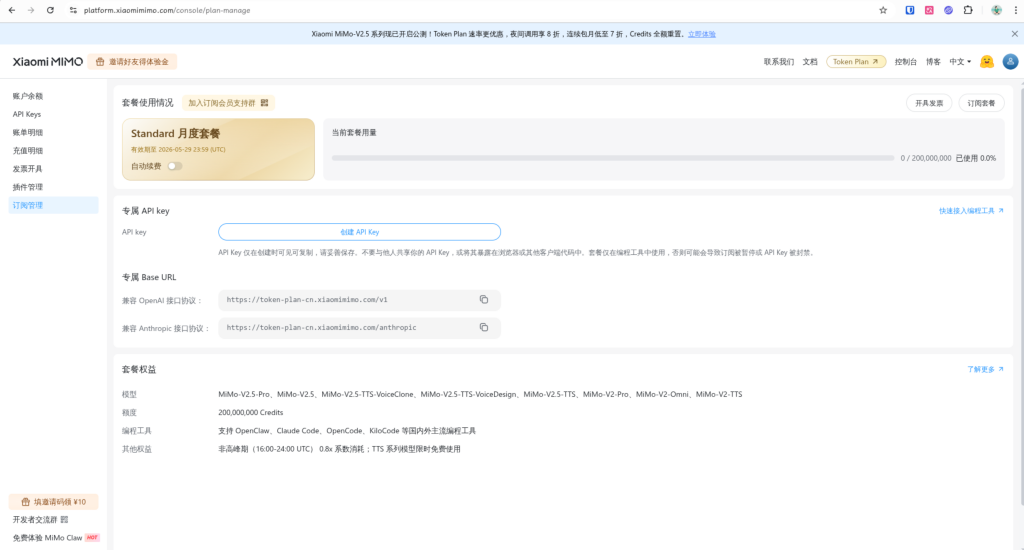Open 文档 in top navigation
1024x550 pixels.
click(810, 61)
